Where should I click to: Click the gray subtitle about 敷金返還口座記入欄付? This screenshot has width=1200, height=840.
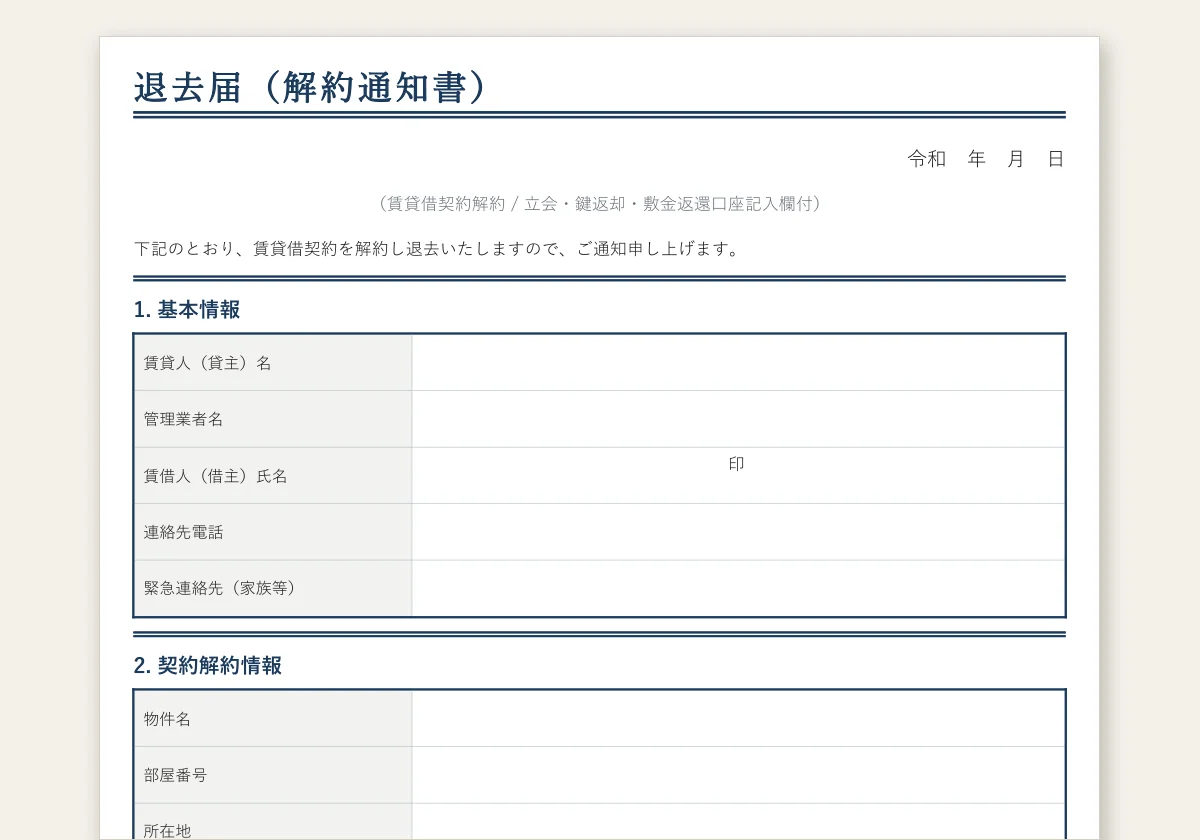[x=599, y=204]
